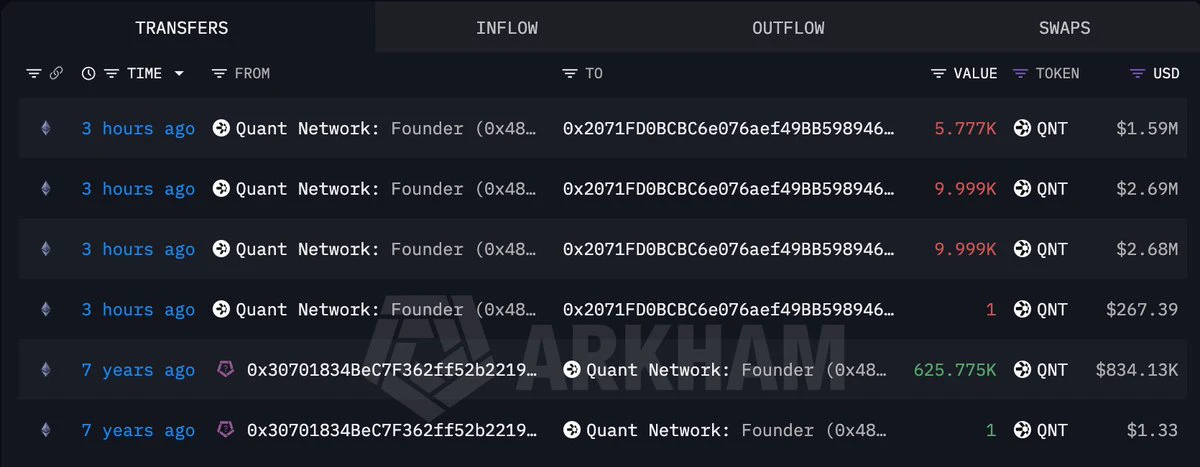Screen dimensions: 1200x467
Task: Click the clock icon next to TIME
Action: (x=88, y=73)
